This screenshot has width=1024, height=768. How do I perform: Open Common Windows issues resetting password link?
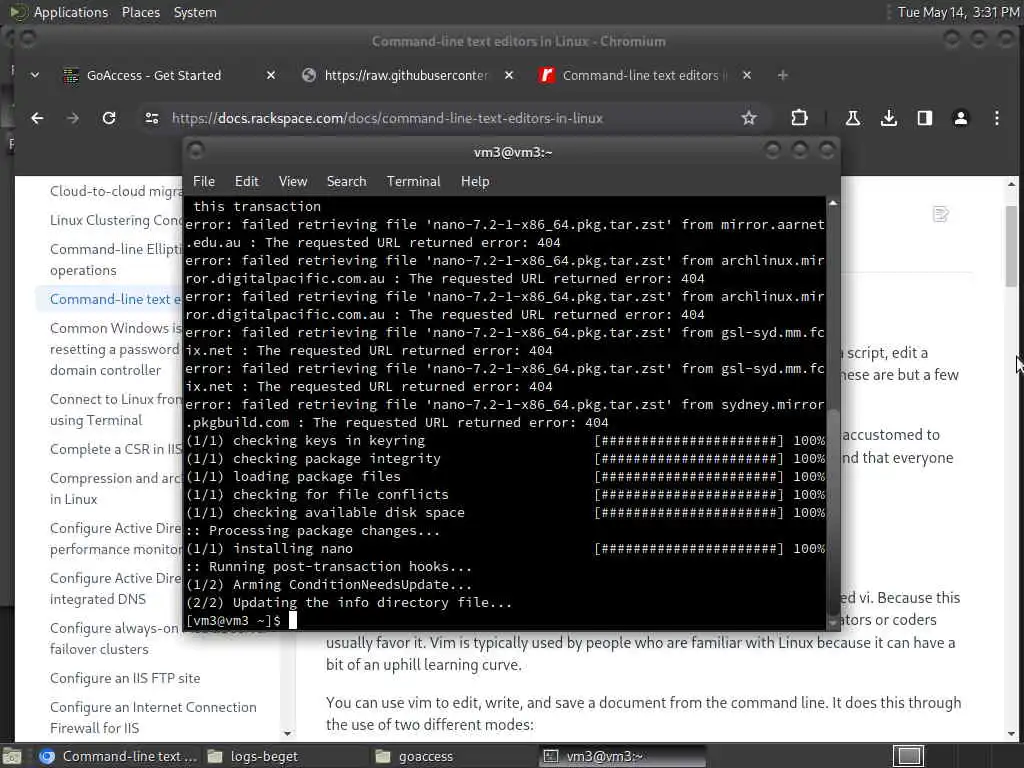pyautogui.click(x=116, y=349)
